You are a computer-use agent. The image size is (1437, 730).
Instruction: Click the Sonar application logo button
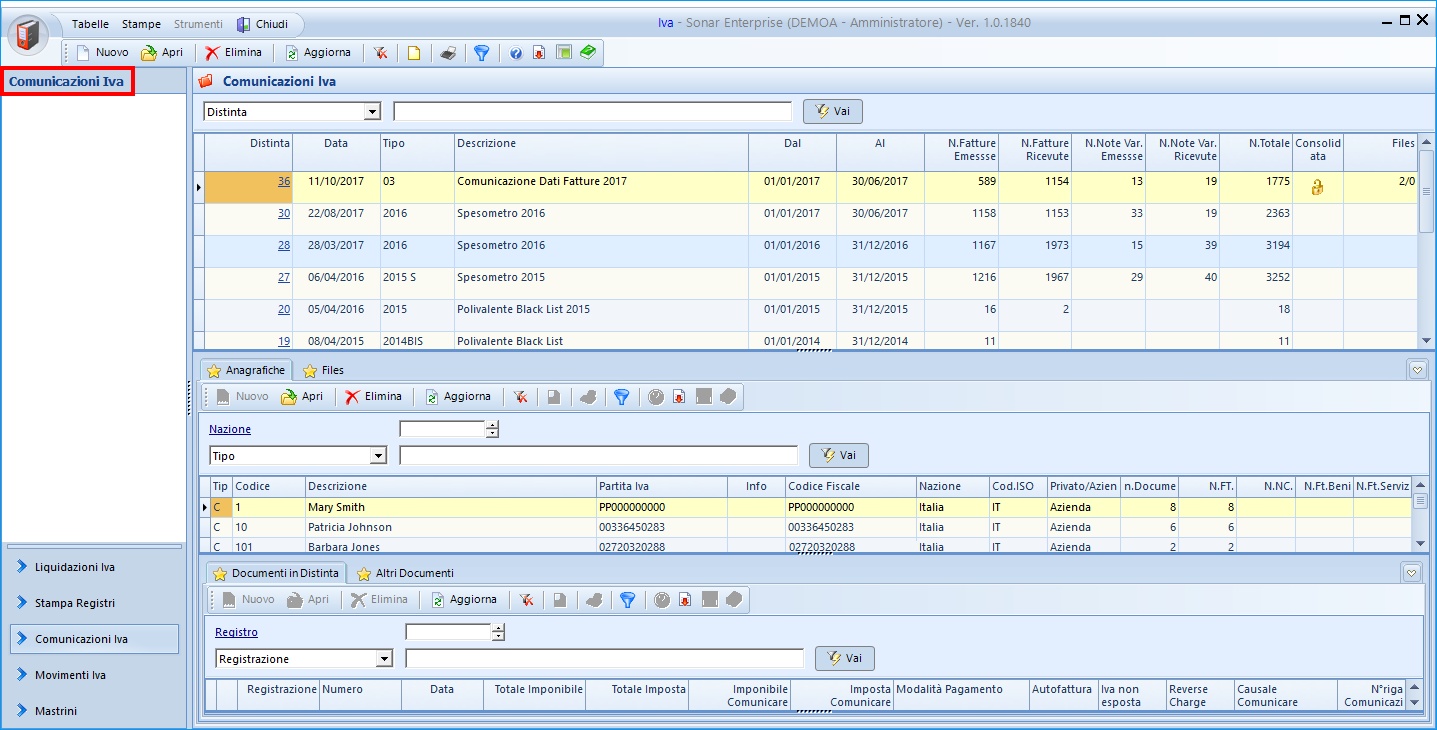[x=28, y=34]
